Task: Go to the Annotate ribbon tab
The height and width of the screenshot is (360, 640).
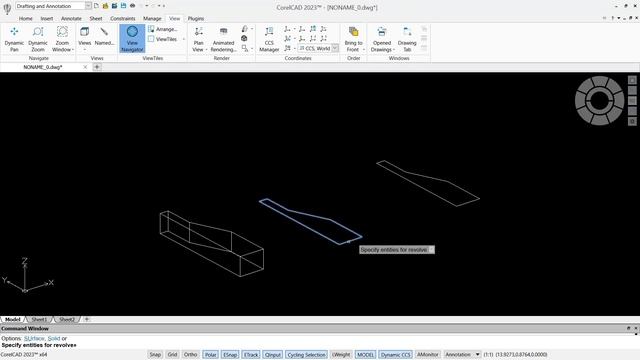Action: (71, 18)
